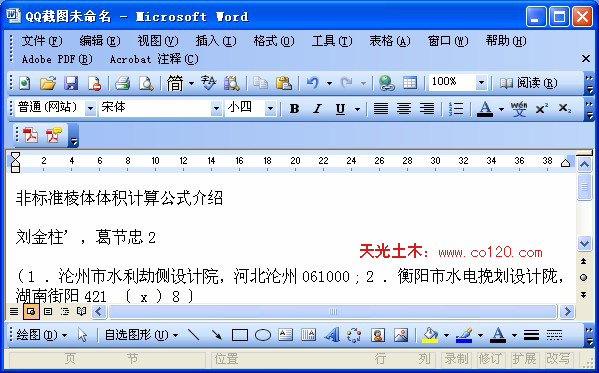
Task: Toggle Italic formatting
Action: pyautogui.click(x=317, y=109)
